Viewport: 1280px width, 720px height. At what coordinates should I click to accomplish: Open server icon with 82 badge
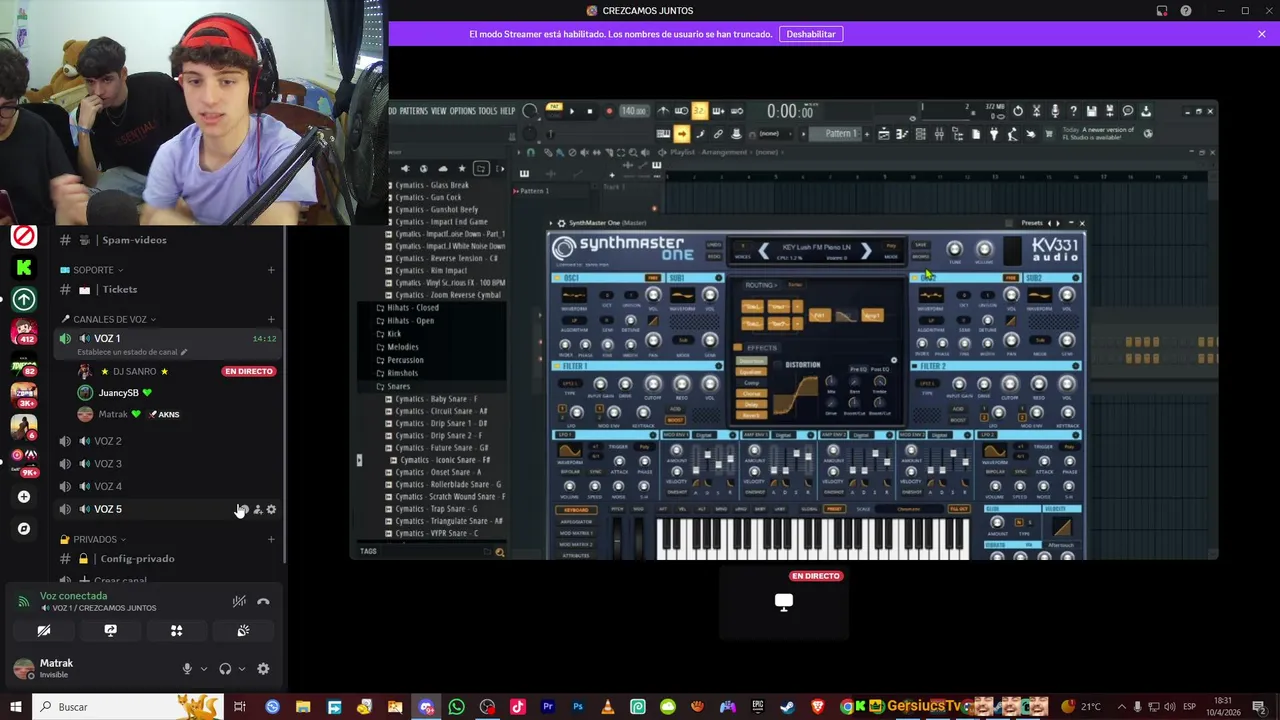pos(24,363)
